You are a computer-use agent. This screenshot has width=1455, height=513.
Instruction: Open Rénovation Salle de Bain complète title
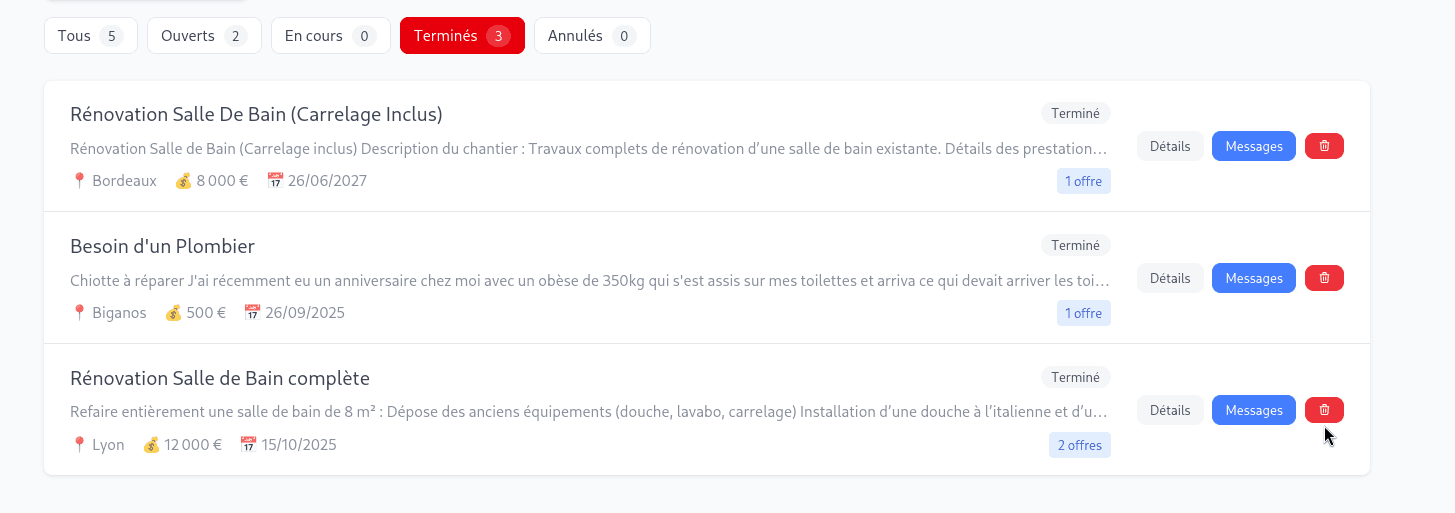tap(220, 378)
